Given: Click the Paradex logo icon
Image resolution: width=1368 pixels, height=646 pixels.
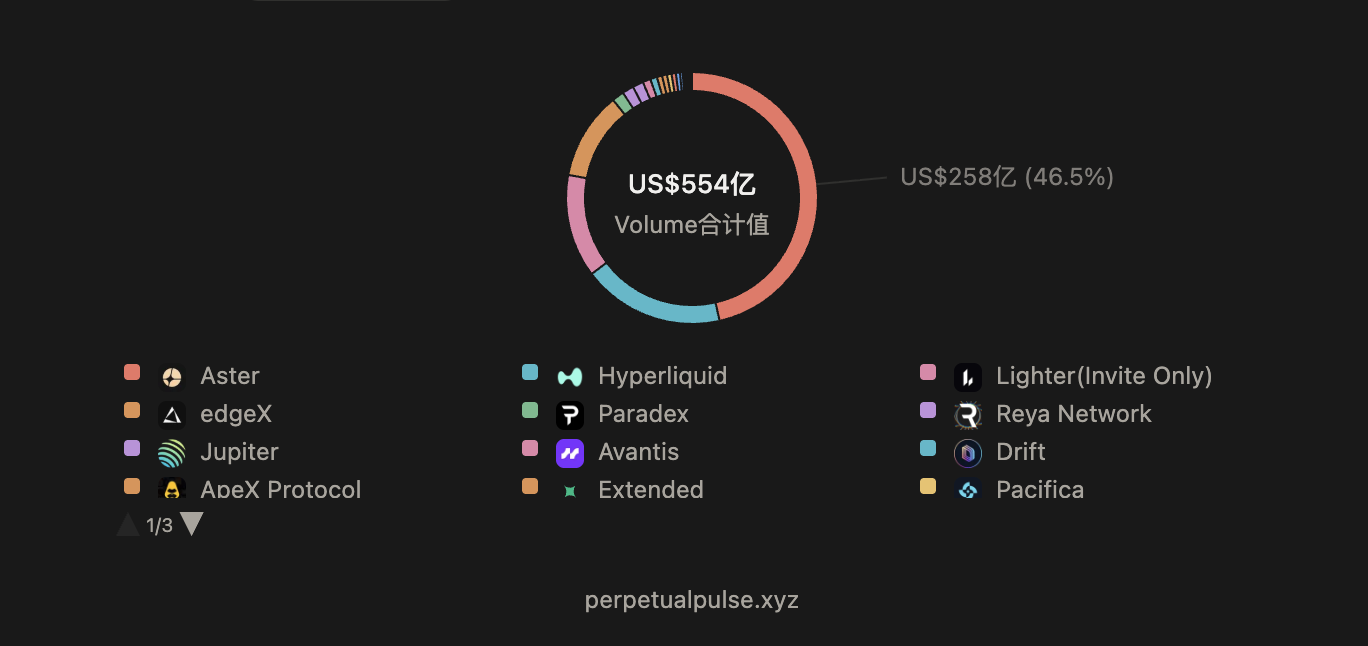Looking at the screenshot, I should tap(570, 415).
